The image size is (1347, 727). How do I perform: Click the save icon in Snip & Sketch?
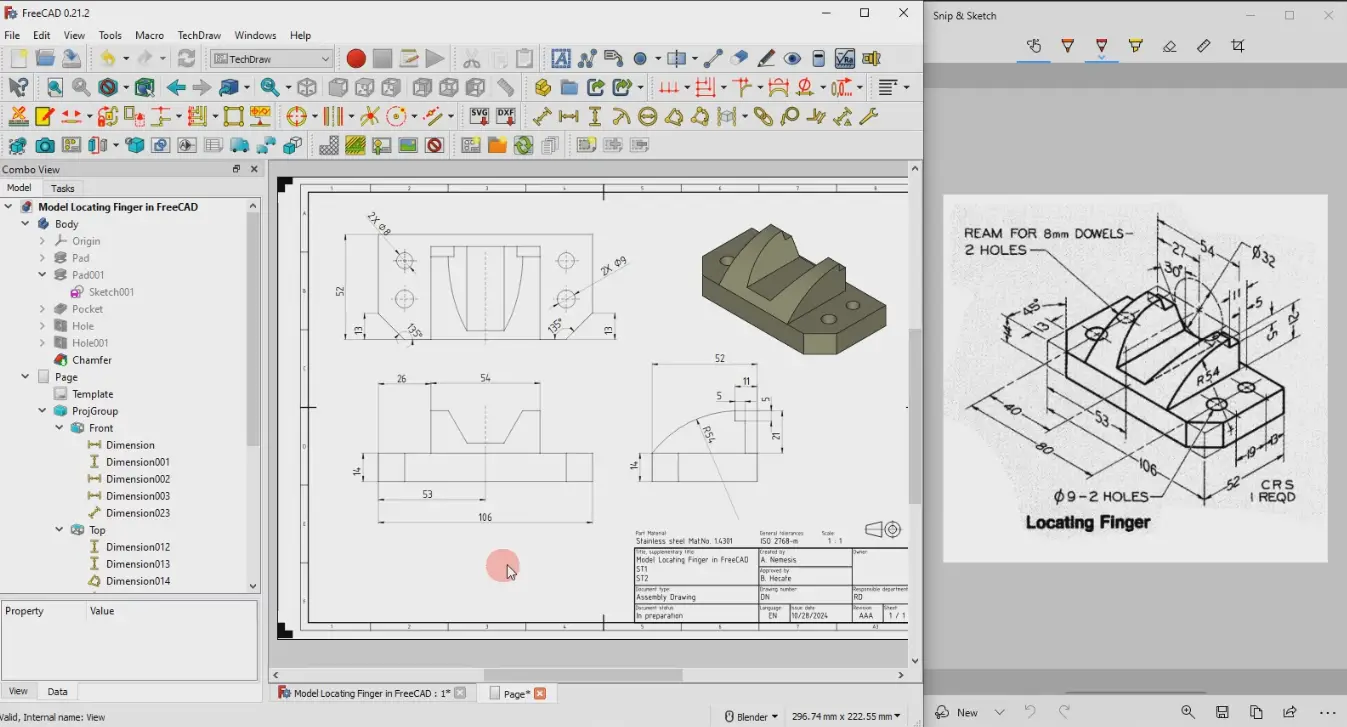(x=1222, y=712)
